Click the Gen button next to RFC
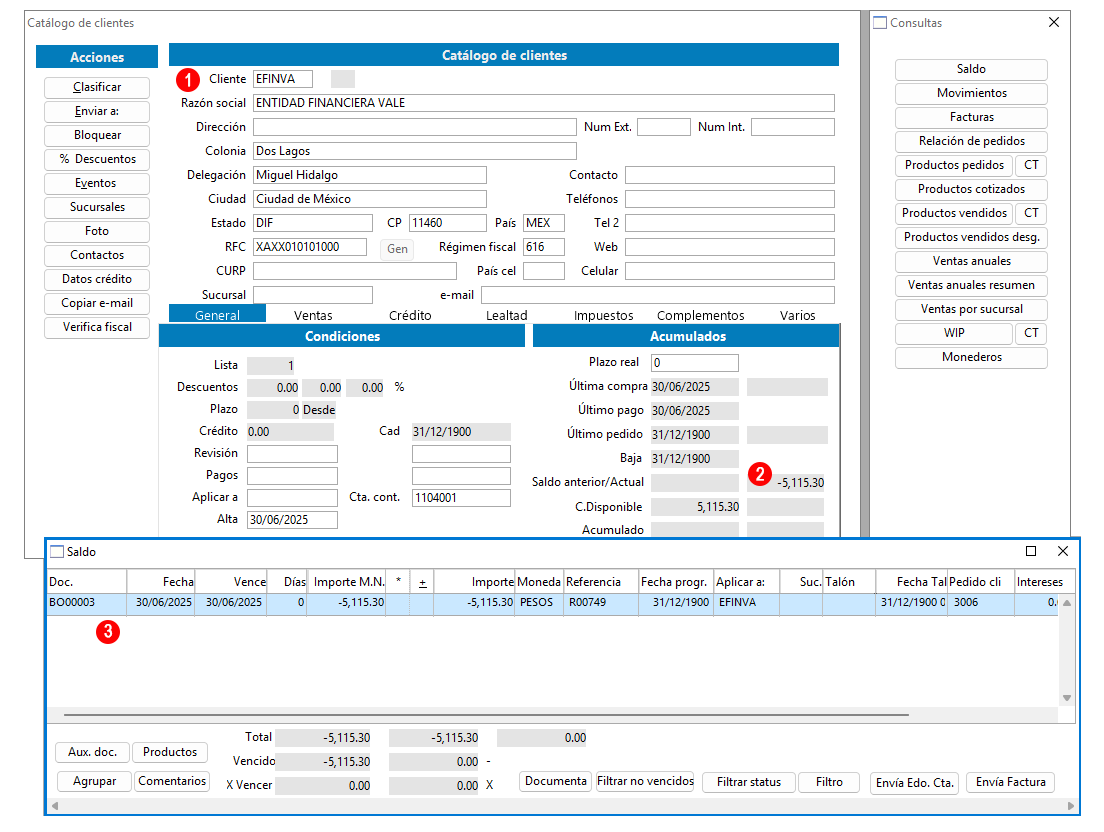This screenshot has height=832, width=1104. [x=397, y=248]
